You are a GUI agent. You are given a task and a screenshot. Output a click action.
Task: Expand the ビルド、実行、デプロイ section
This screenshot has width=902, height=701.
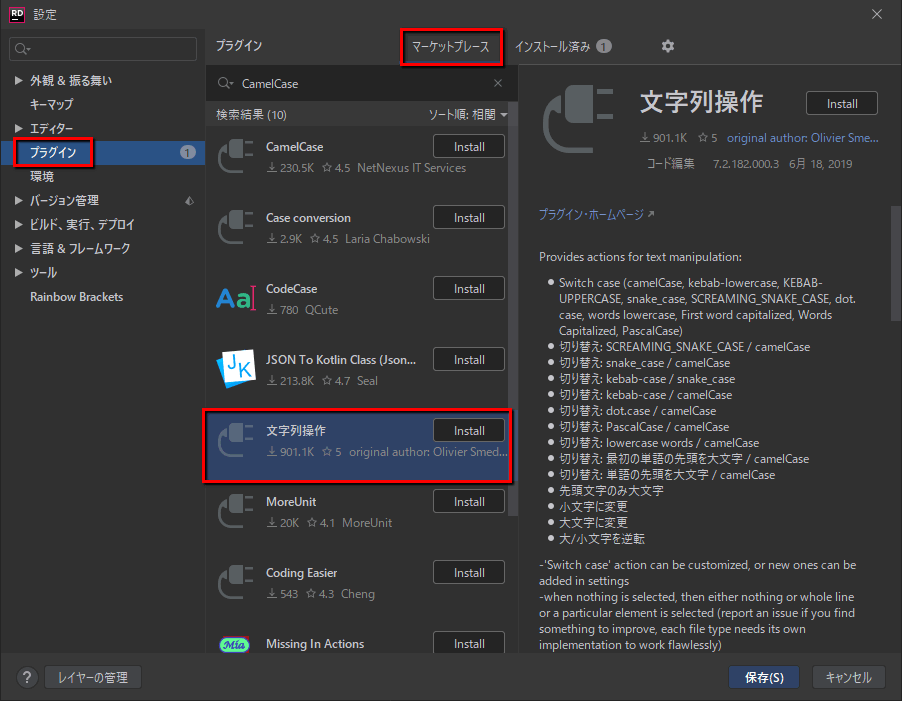pyautogui.click(x=18, y=224)
